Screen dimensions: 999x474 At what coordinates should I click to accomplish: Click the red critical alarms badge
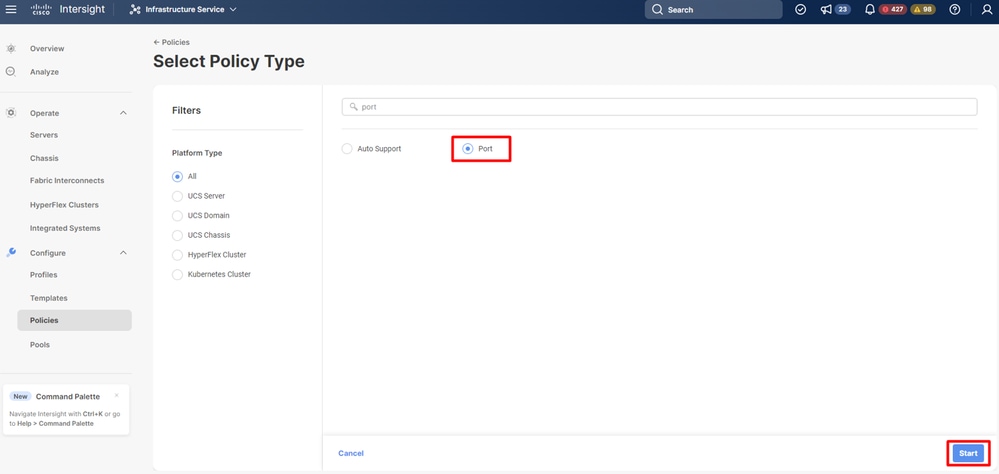coord(893,10)
